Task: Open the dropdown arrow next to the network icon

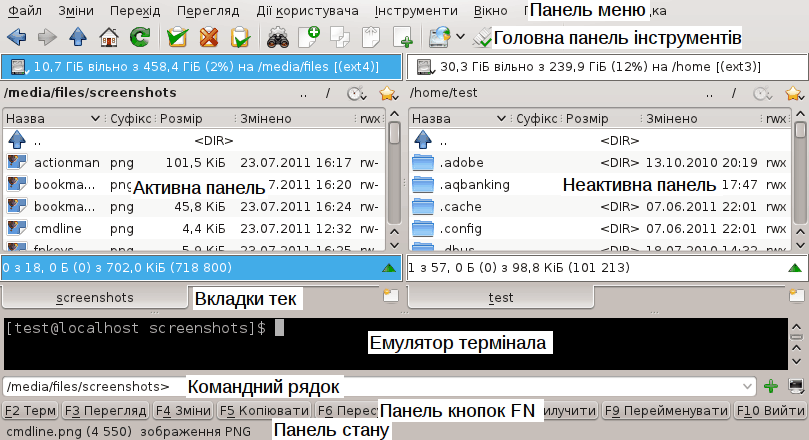Action: pos(460,38)
